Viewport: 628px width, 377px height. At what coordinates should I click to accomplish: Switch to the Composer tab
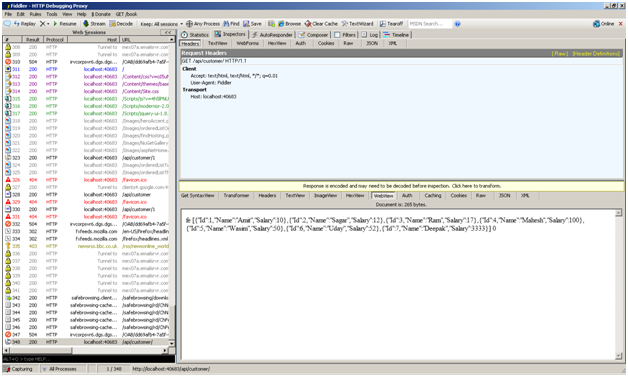[313, 35]
